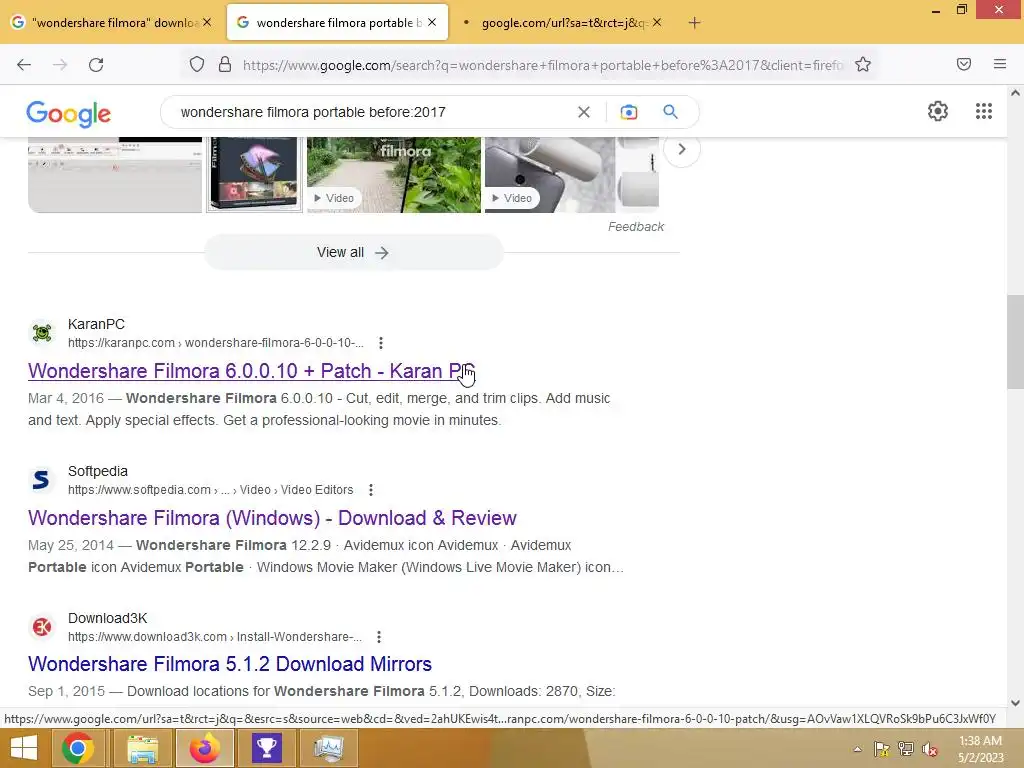The height and width of the screenshot is (768, 1024).
Task: Click View all button
Action: (x=353, y=253)
